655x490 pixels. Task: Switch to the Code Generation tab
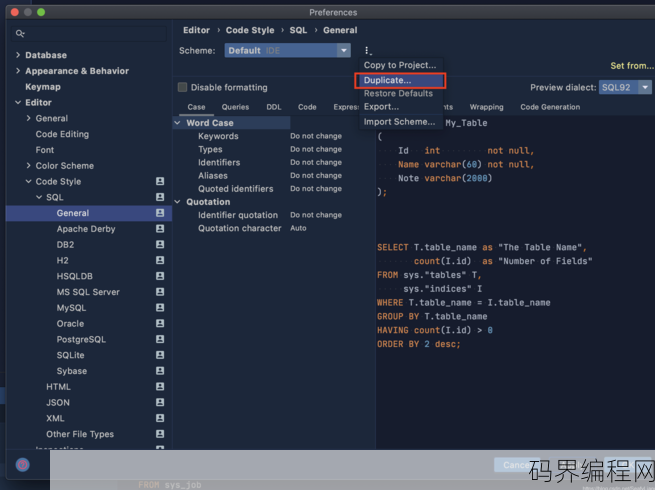point(550,107)
